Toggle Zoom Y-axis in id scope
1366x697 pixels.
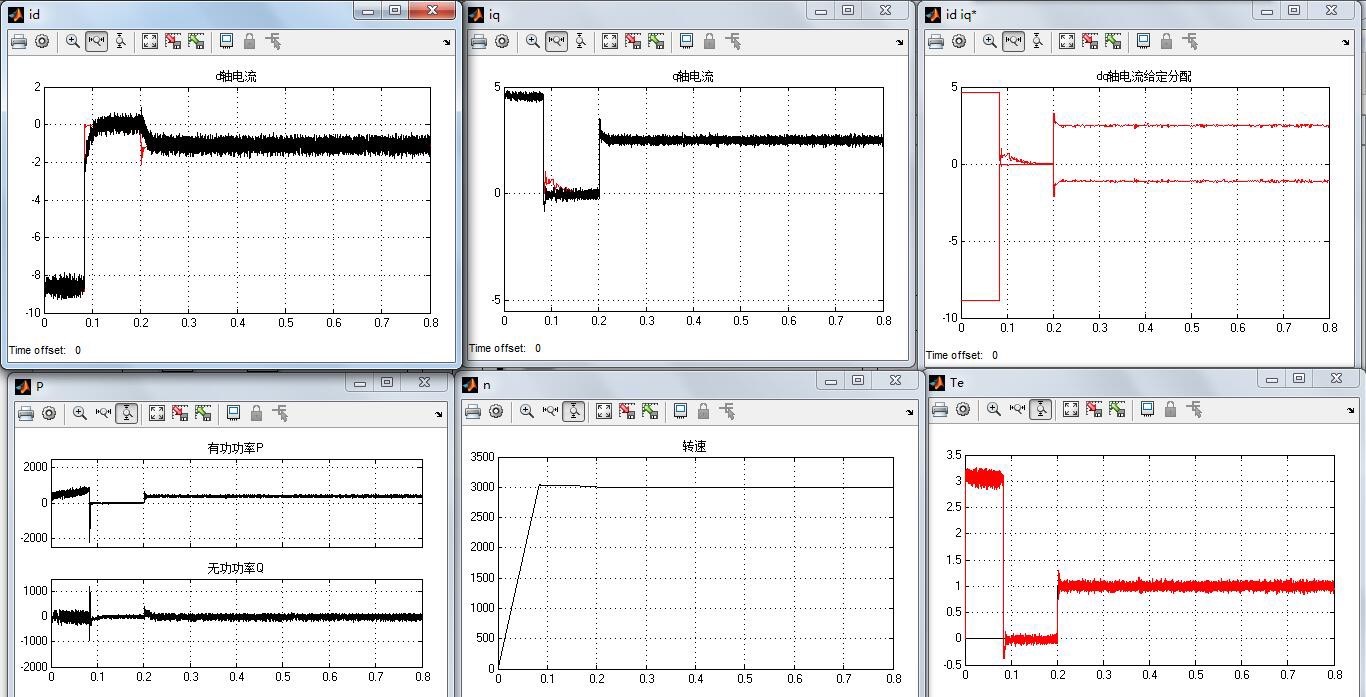pyautogui.click(x=120, y=41)
